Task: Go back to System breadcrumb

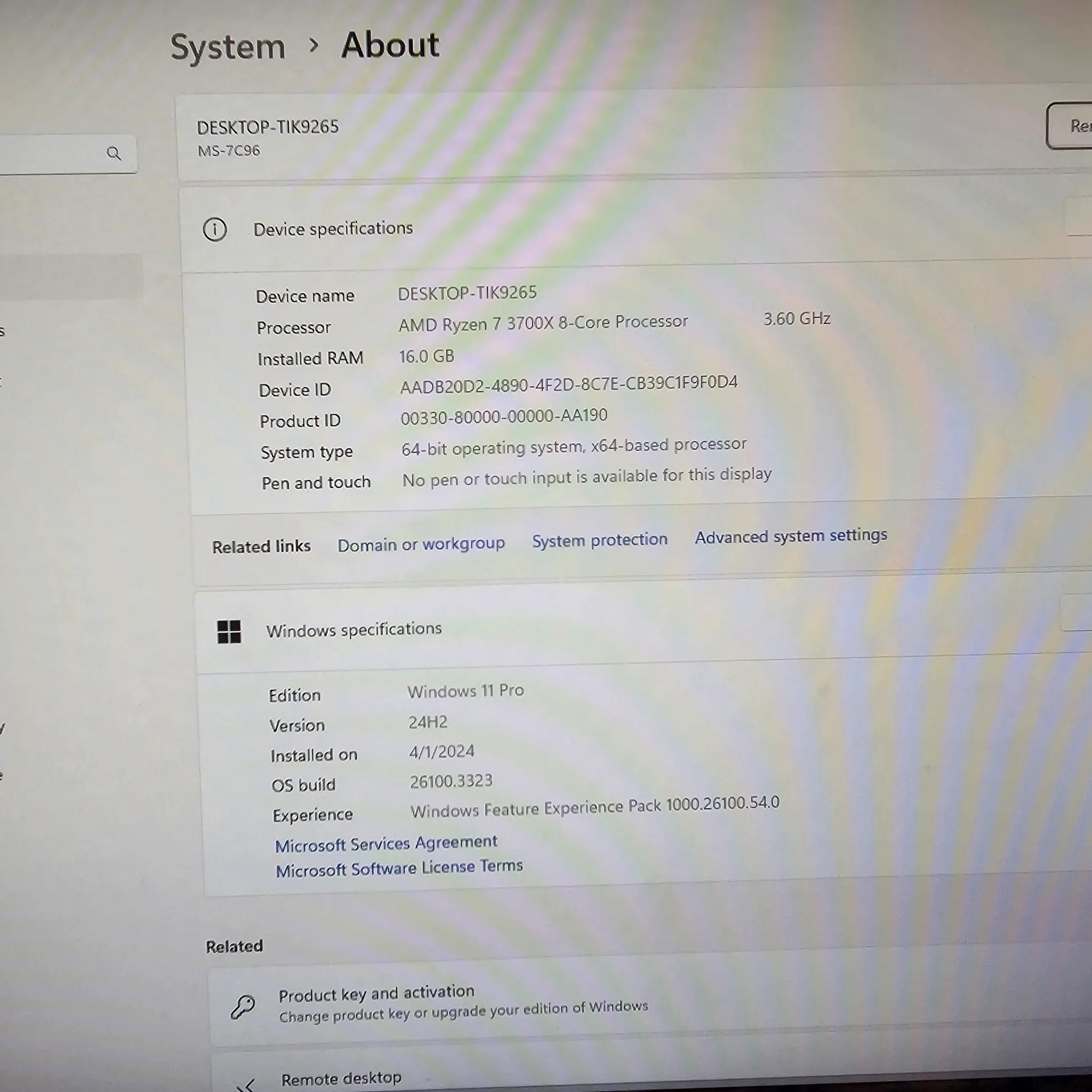Action: click(x=228, y=46)
